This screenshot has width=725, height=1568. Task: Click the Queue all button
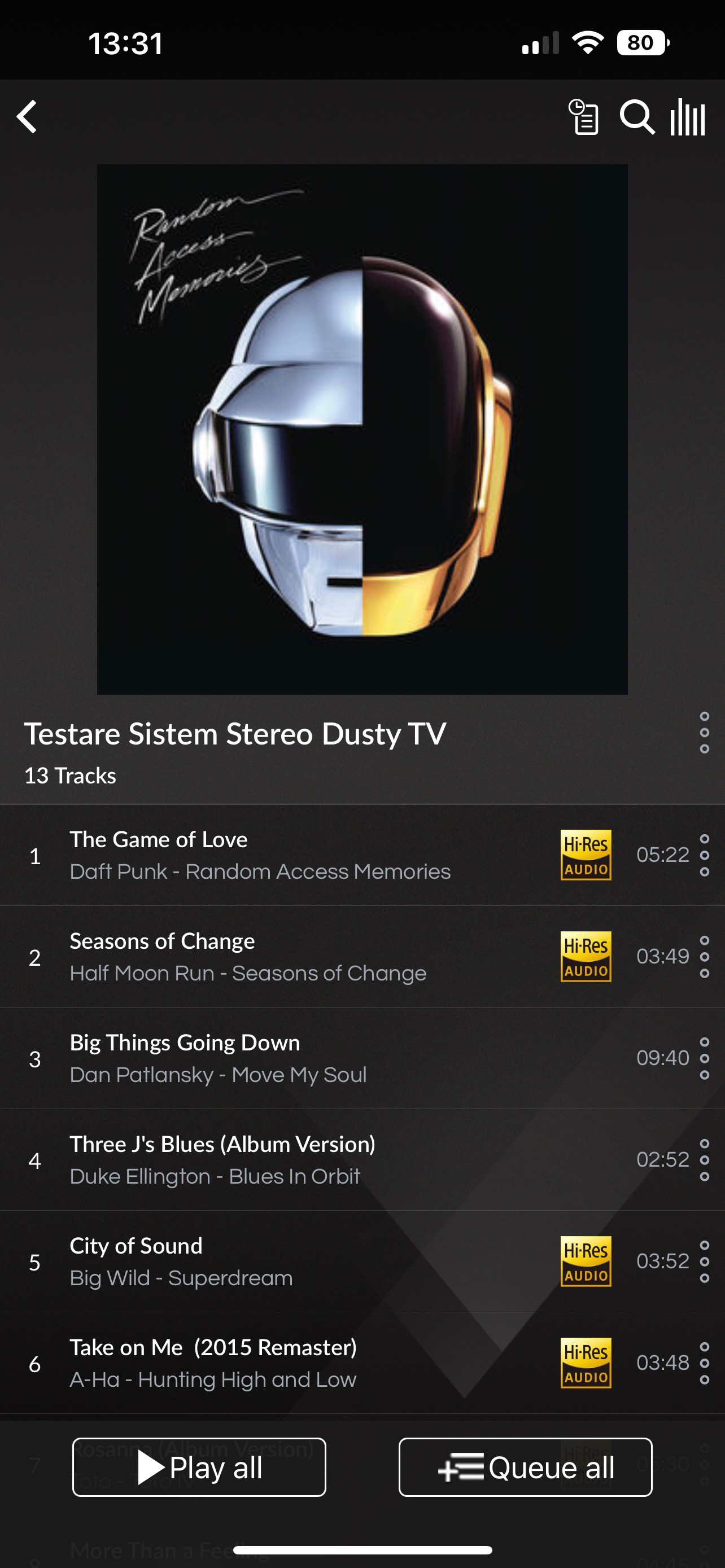click(x=525, y=1467)
